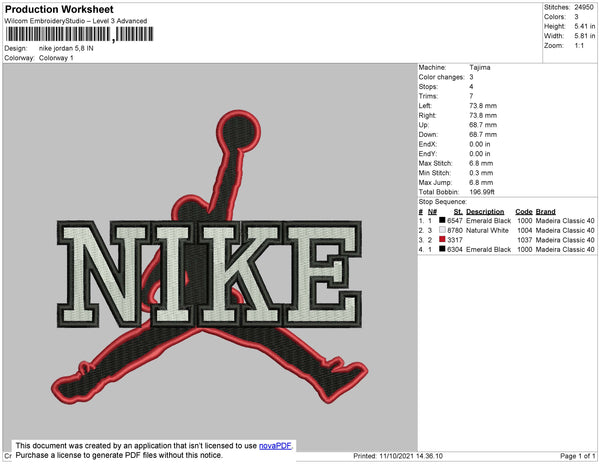The width and height of the screenshot is (600, 464).
Task: Click the 'Trims:' label
Action: point(428,96)
